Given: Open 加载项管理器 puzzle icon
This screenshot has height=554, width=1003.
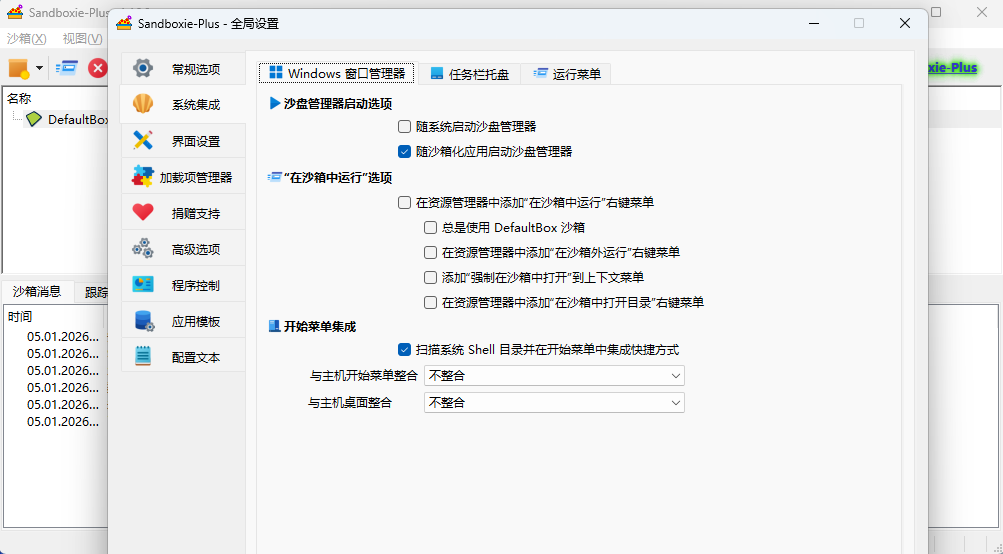Looking at the screenshot, I should click(143, 177).
